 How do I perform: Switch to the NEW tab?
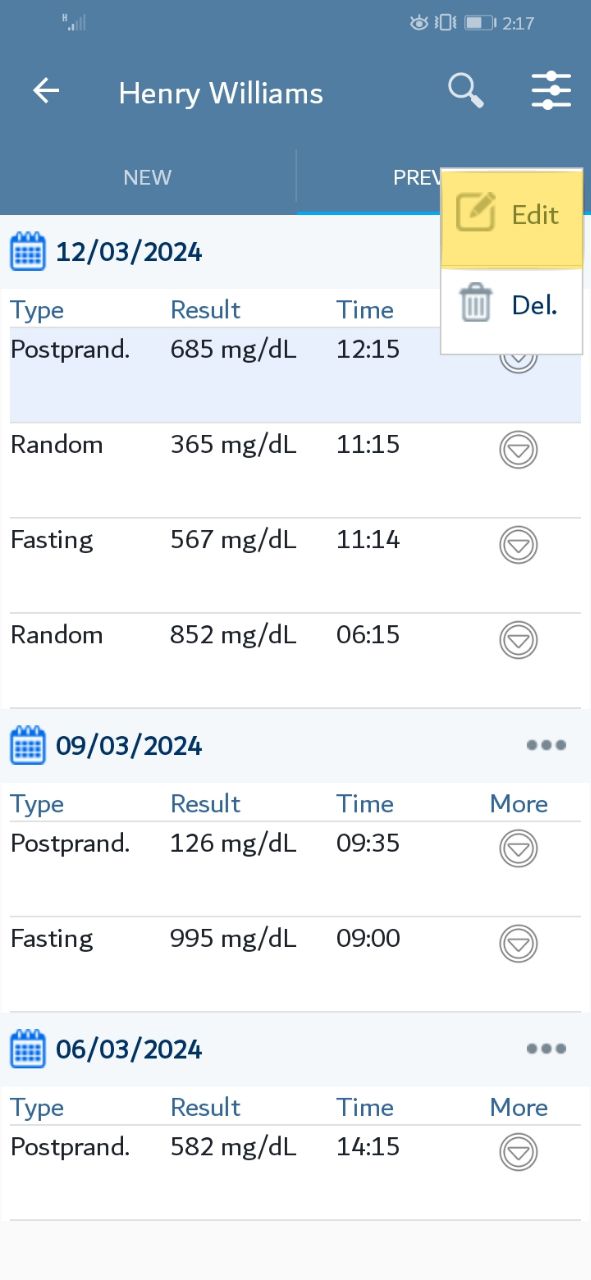point(148,178)
